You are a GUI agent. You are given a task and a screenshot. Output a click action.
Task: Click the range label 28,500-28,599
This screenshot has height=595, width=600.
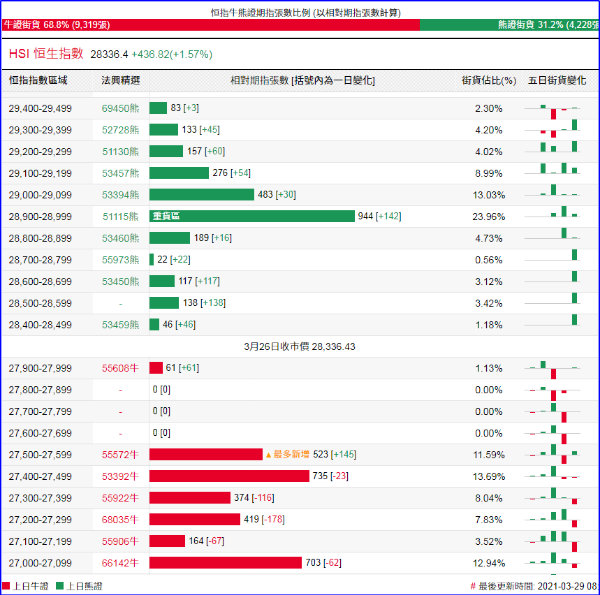(40, 303)
